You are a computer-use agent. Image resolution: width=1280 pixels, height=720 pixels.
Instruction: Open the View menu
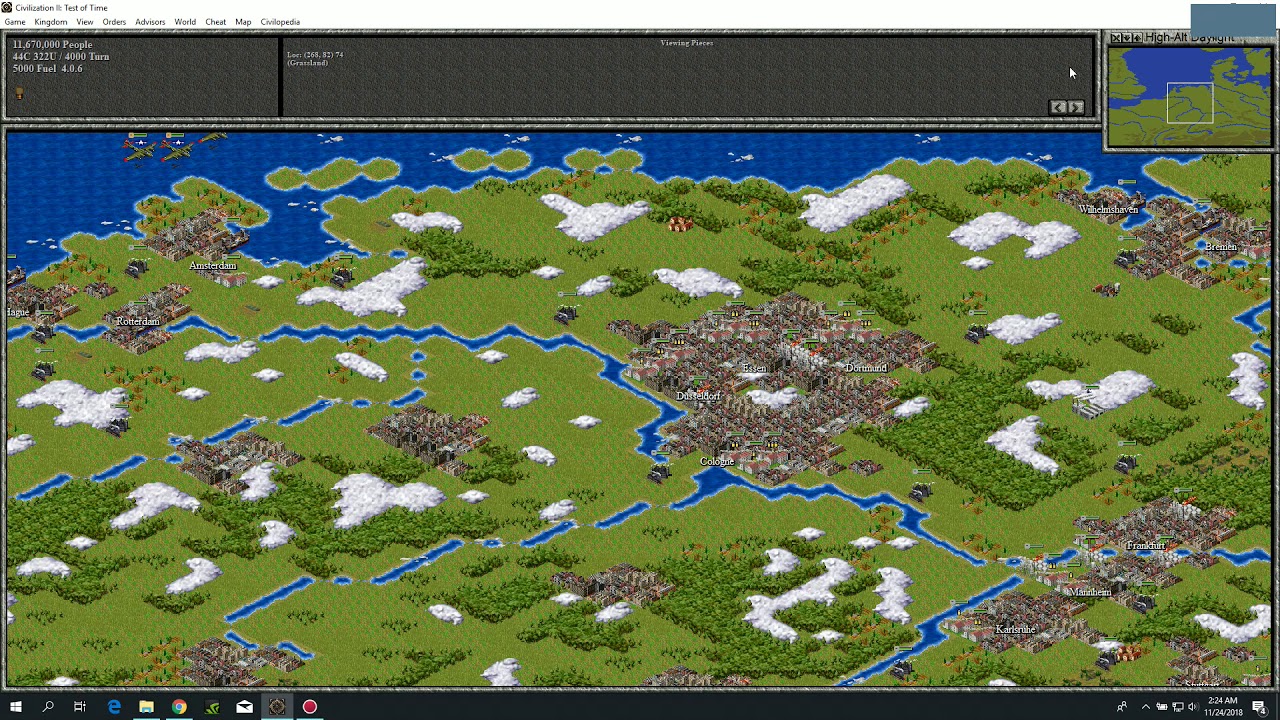[85, 22]
